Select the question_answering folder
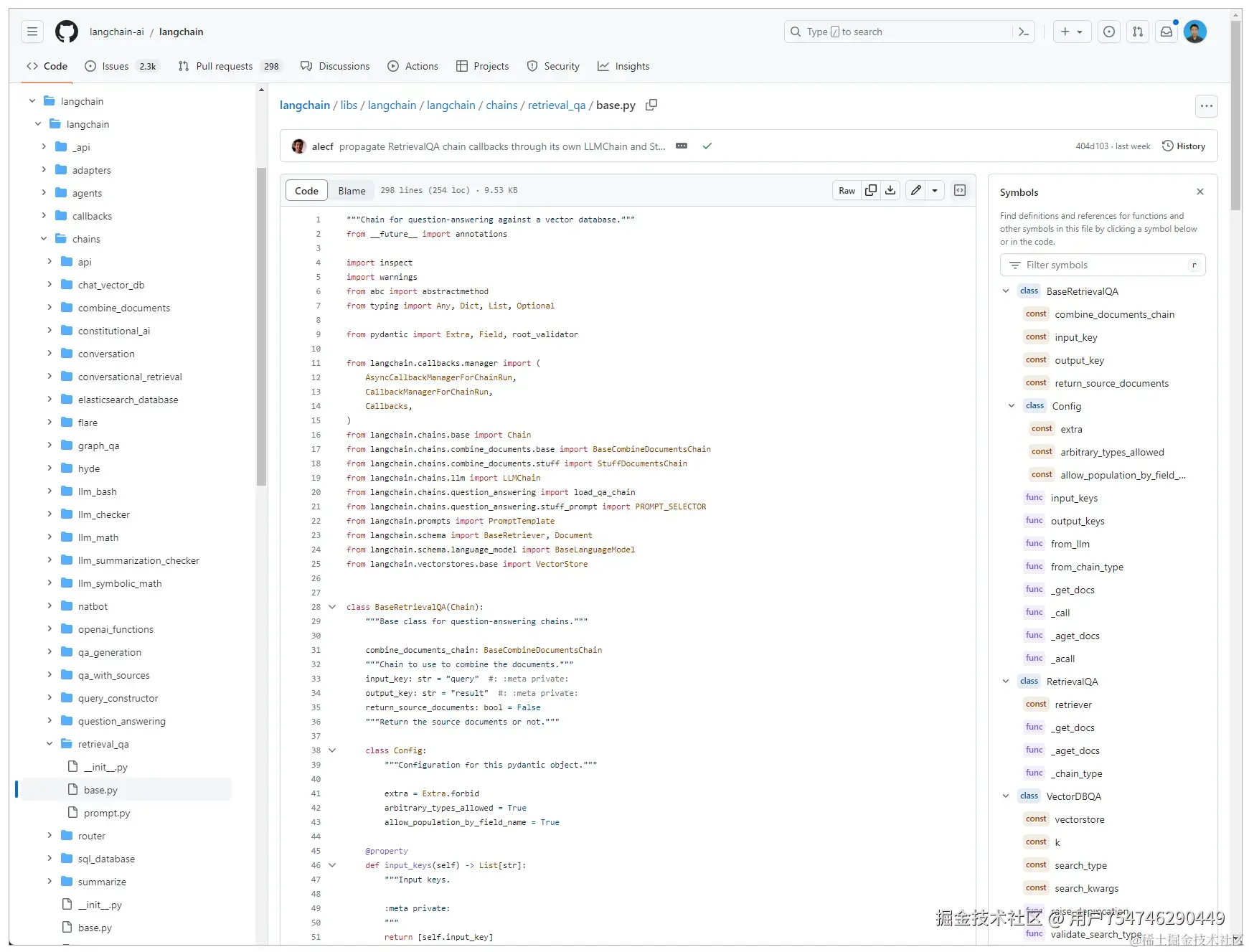The image size is (1249, 952). pos(122,721)
